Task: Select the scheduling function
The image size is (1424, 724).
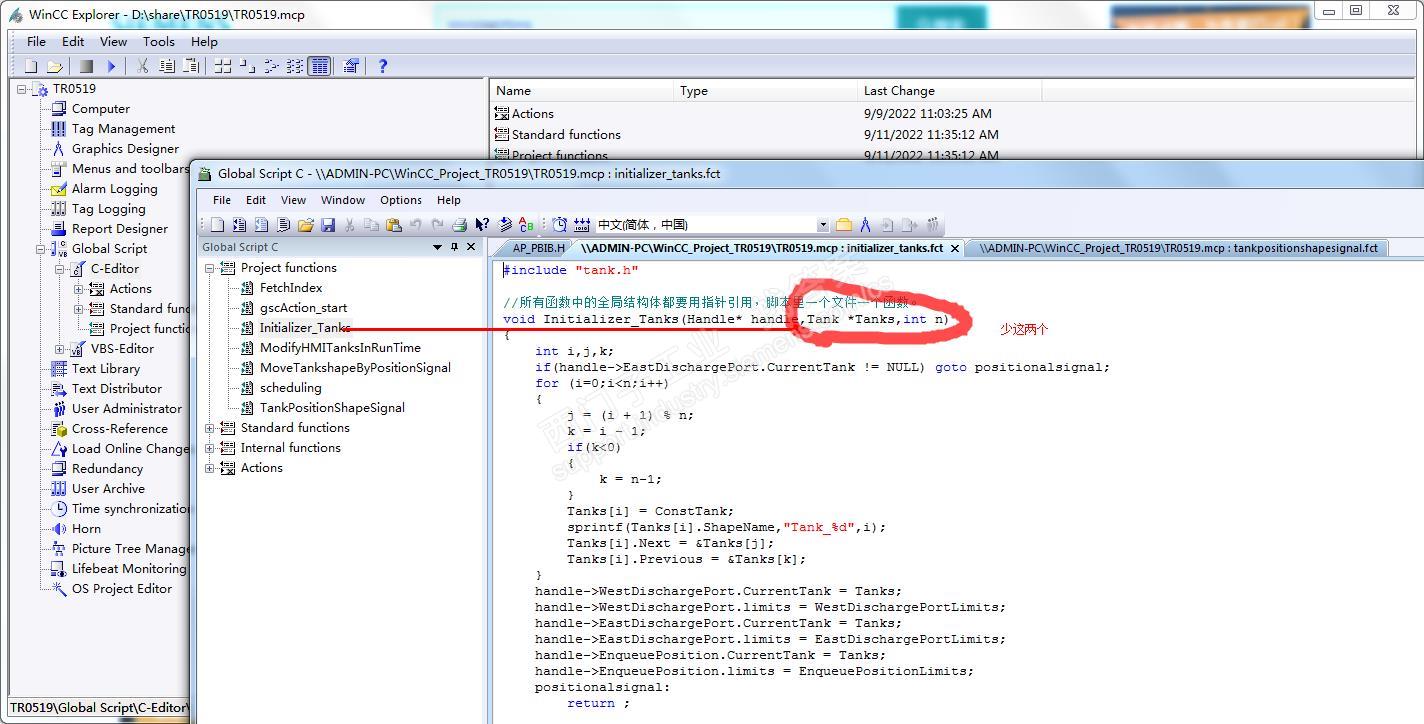Action: 290,388
